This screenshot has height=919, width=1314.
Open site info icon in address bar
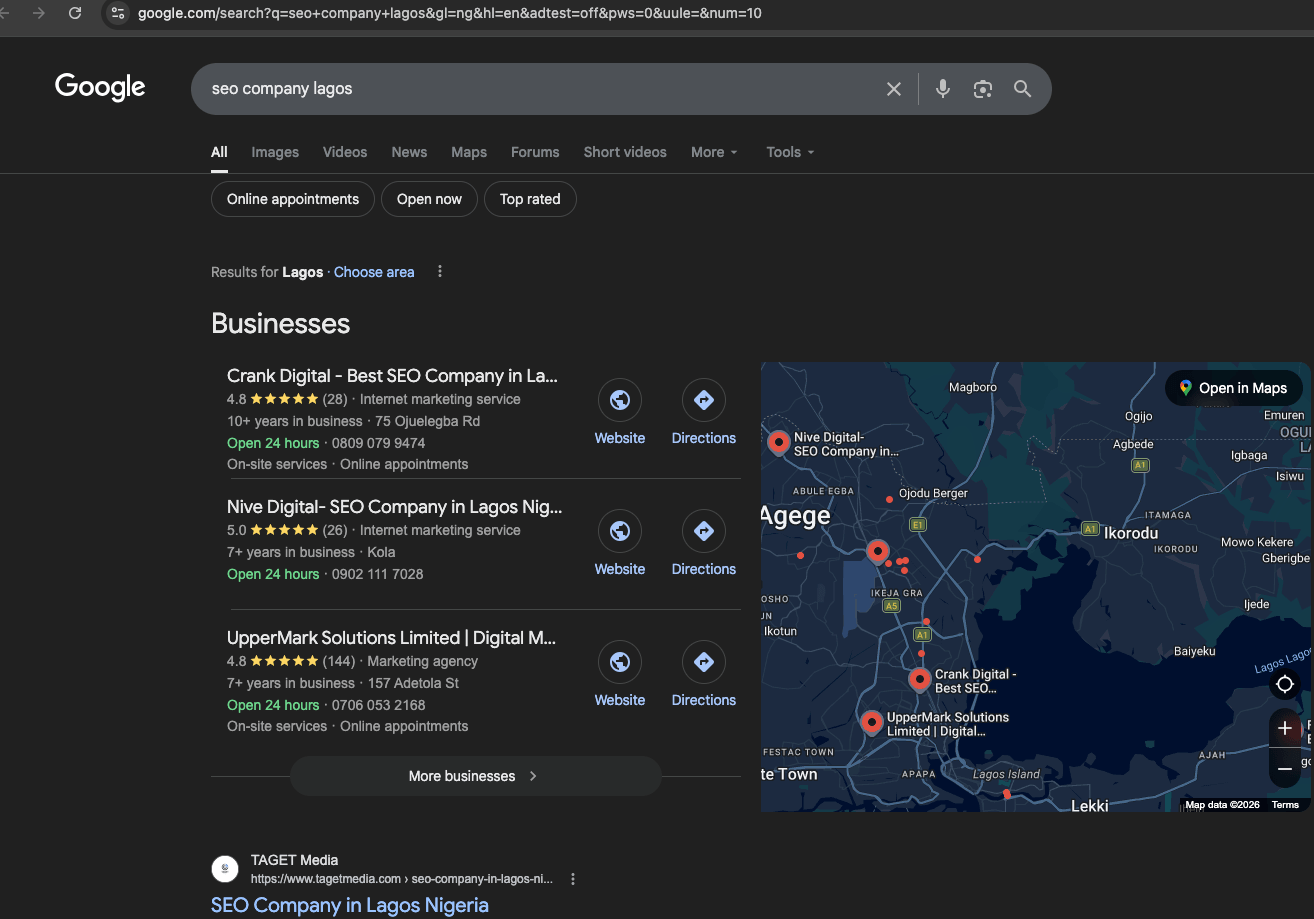pos(118,13)
